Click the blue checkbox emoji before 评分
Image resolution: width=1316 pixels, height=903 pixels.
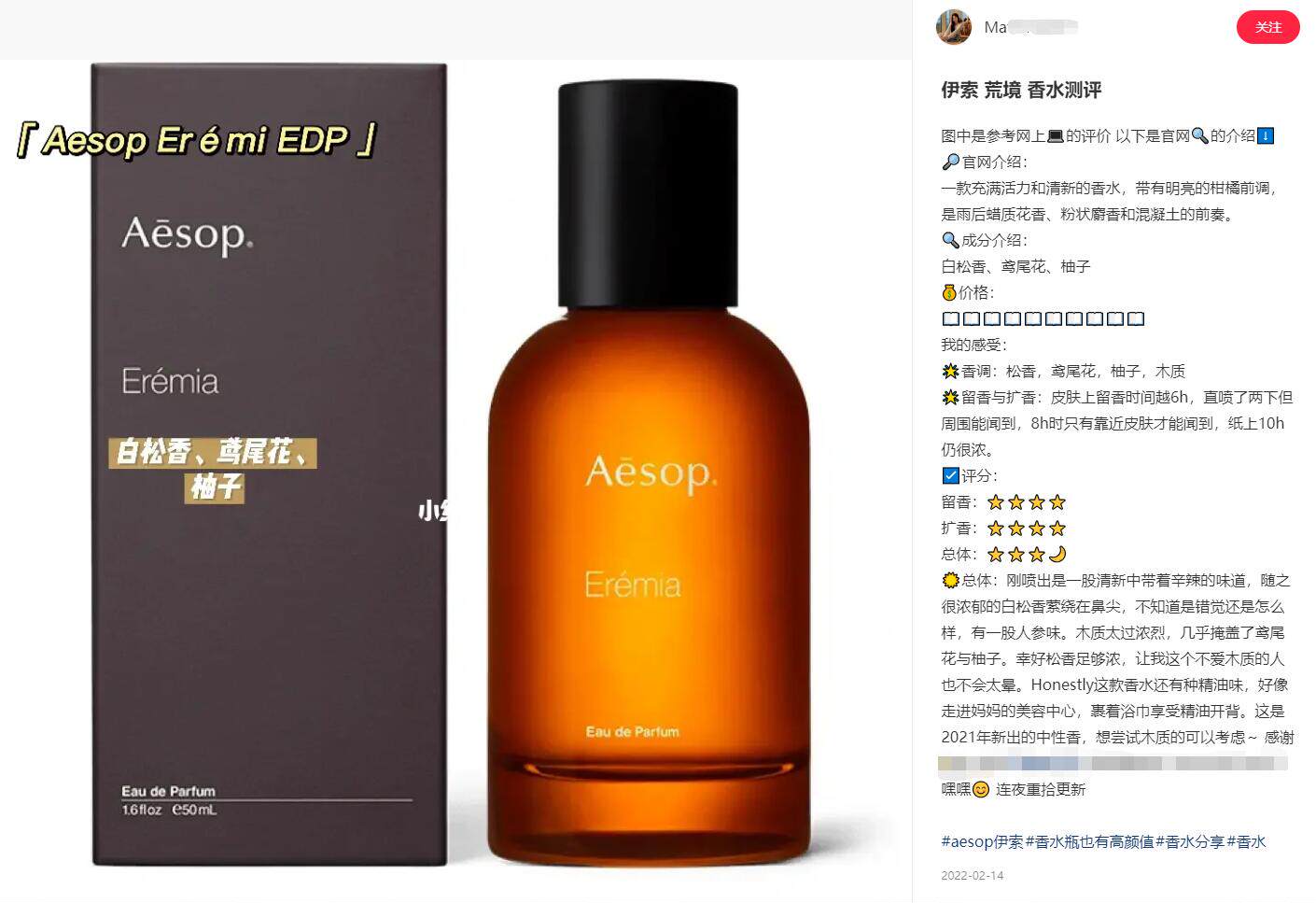950,475
